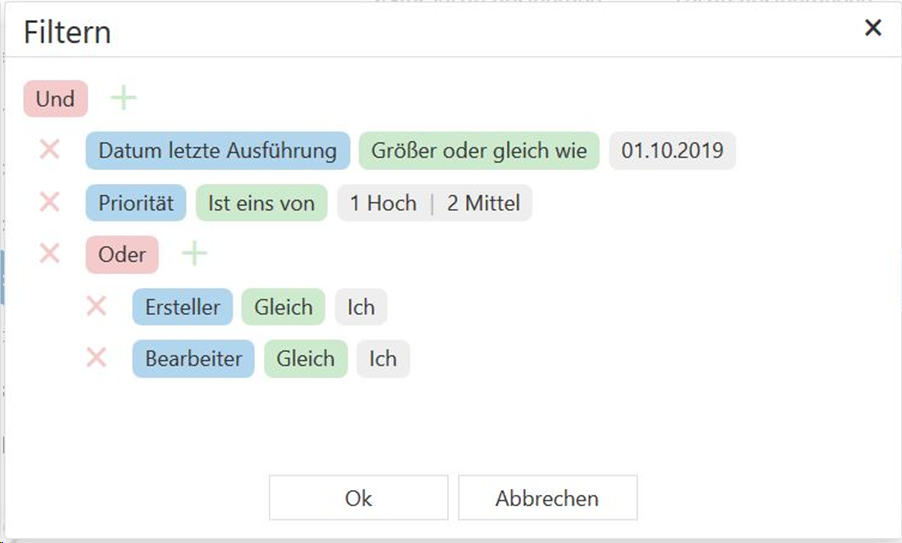The height and width of the screenshot is (543, 902).
Task: Remove the Oder group
Action: [x=49, y=254]
